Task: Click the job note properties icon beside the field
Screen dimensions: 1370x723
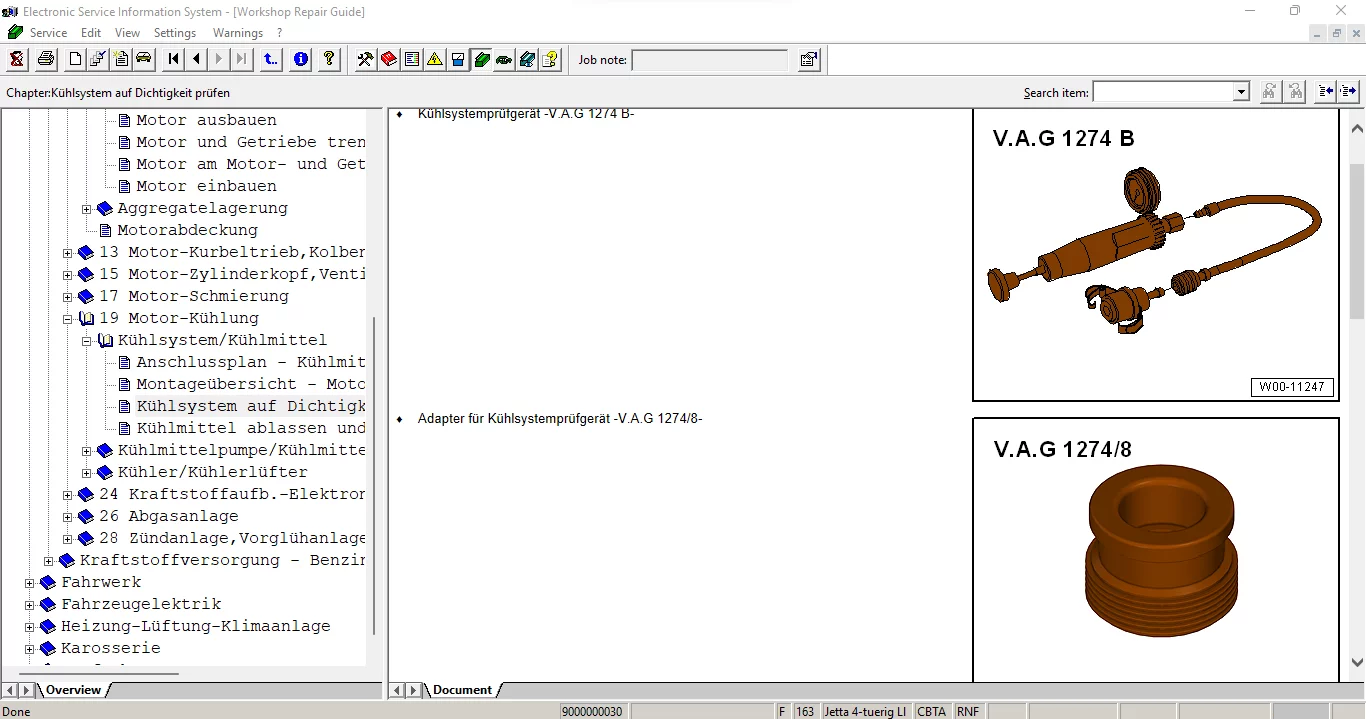Action: point(808,60)
